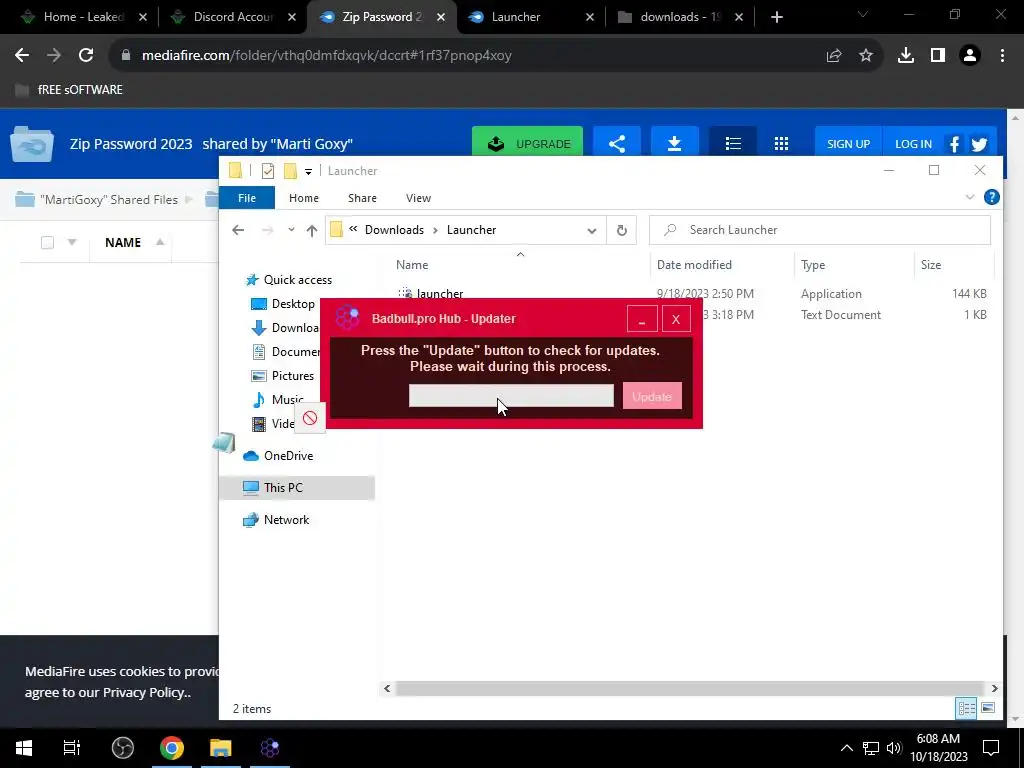Switch to Home - Leaked browser tab

(84, 17)
